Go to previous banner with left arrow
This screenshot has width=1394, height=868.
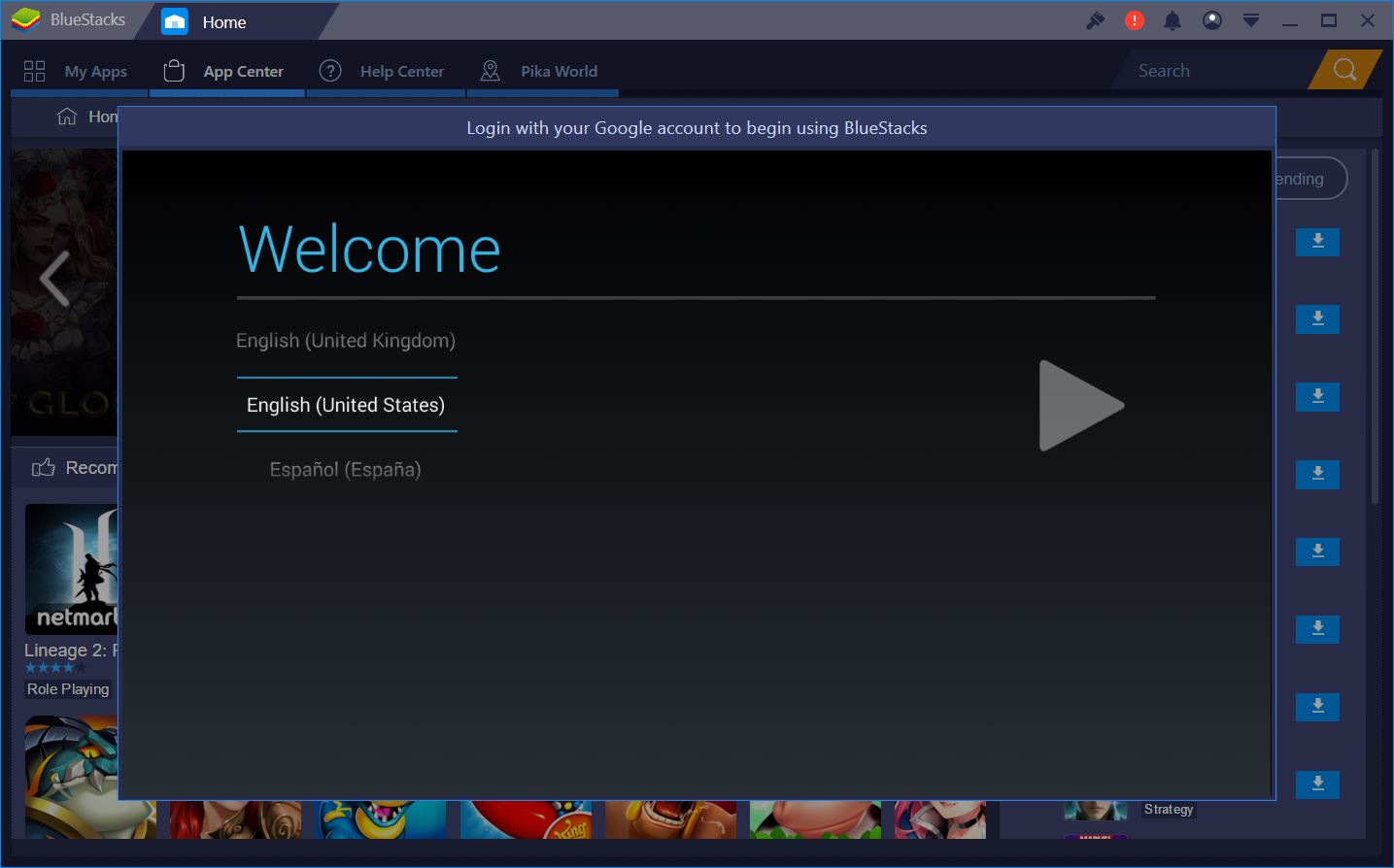(x=55, y=279)
